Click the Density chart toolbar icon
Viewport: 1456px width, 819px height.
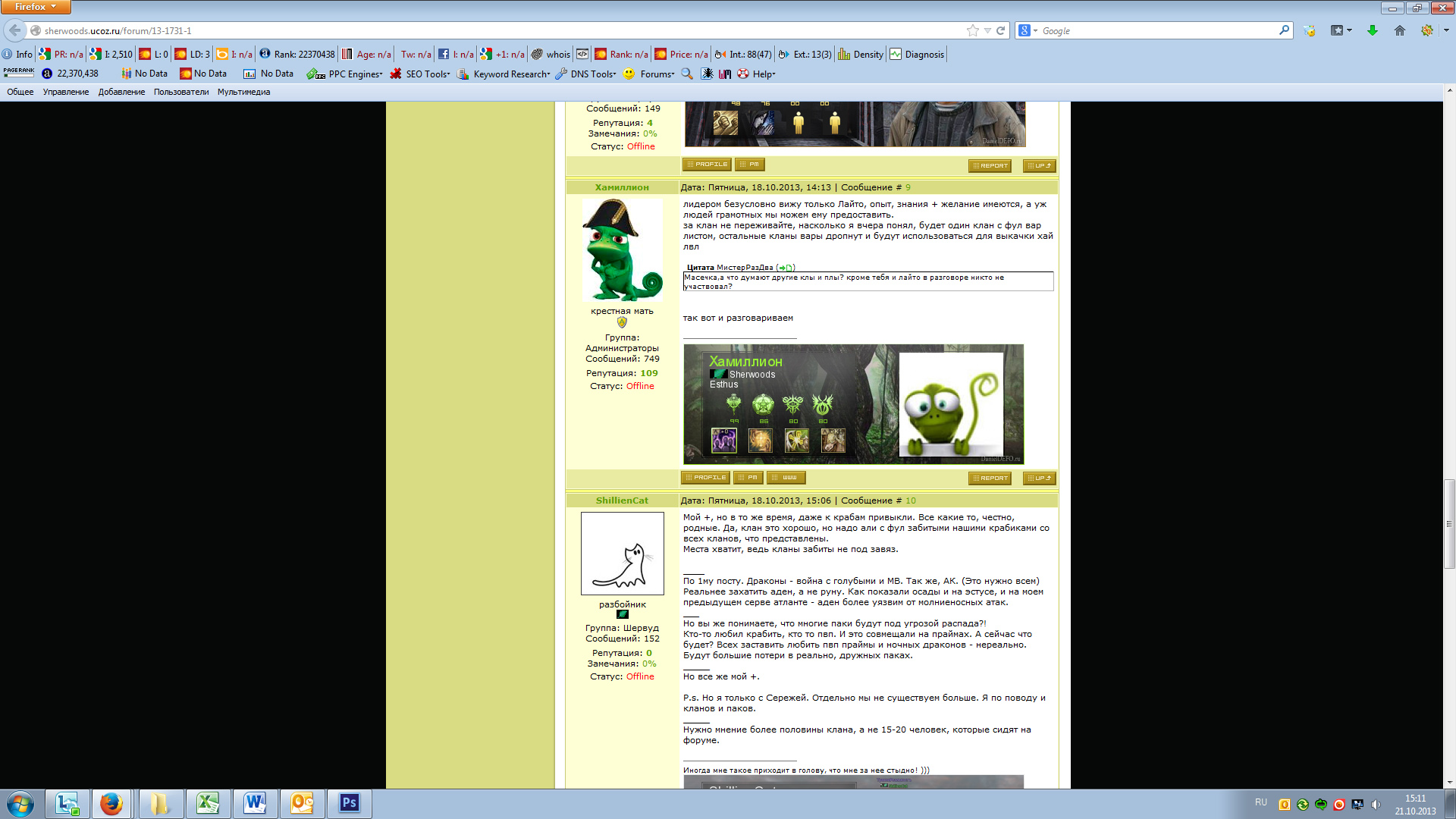click(x=861, y=55)
